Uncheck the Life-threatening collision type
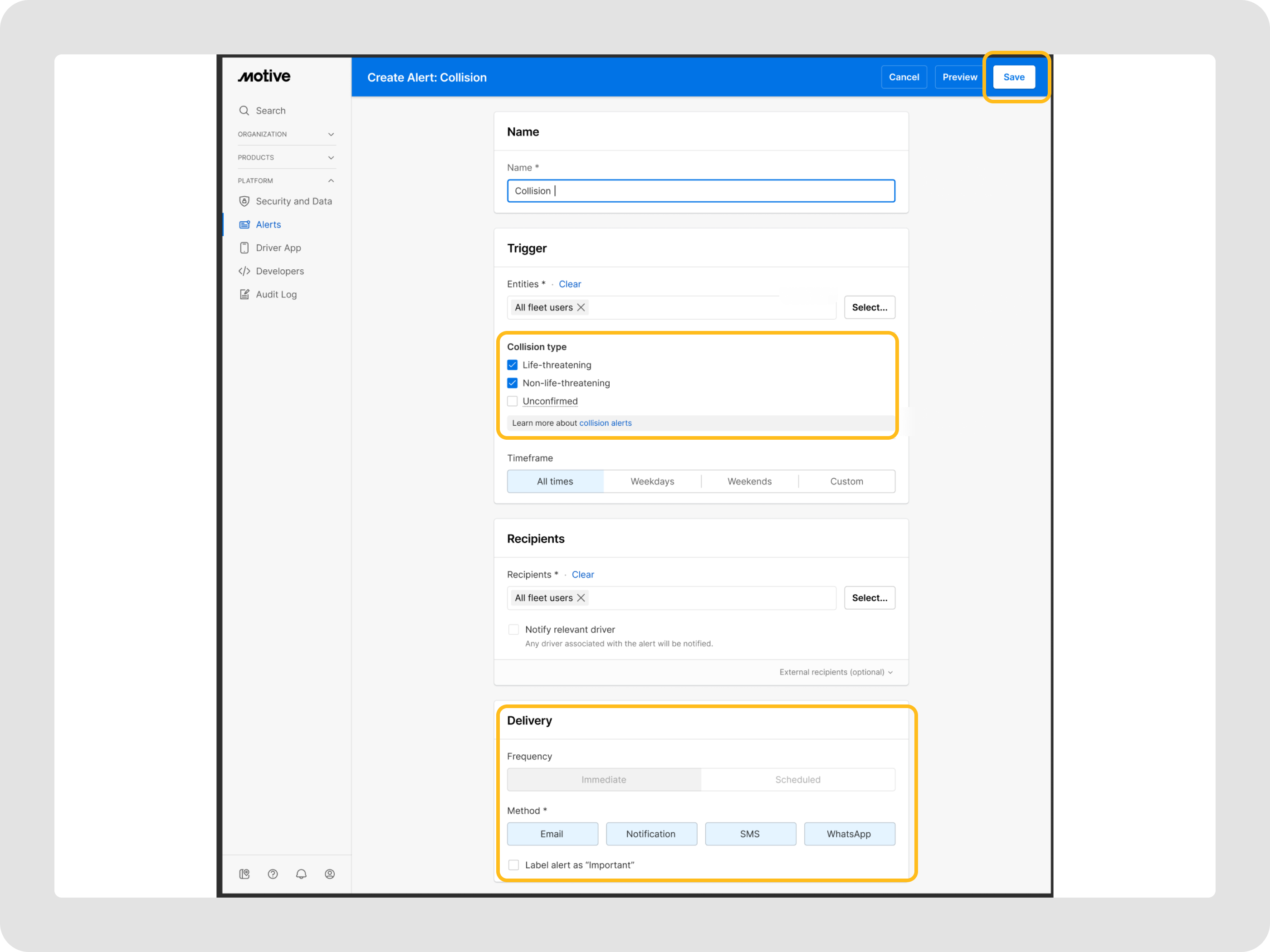 [x=512, y=365]
